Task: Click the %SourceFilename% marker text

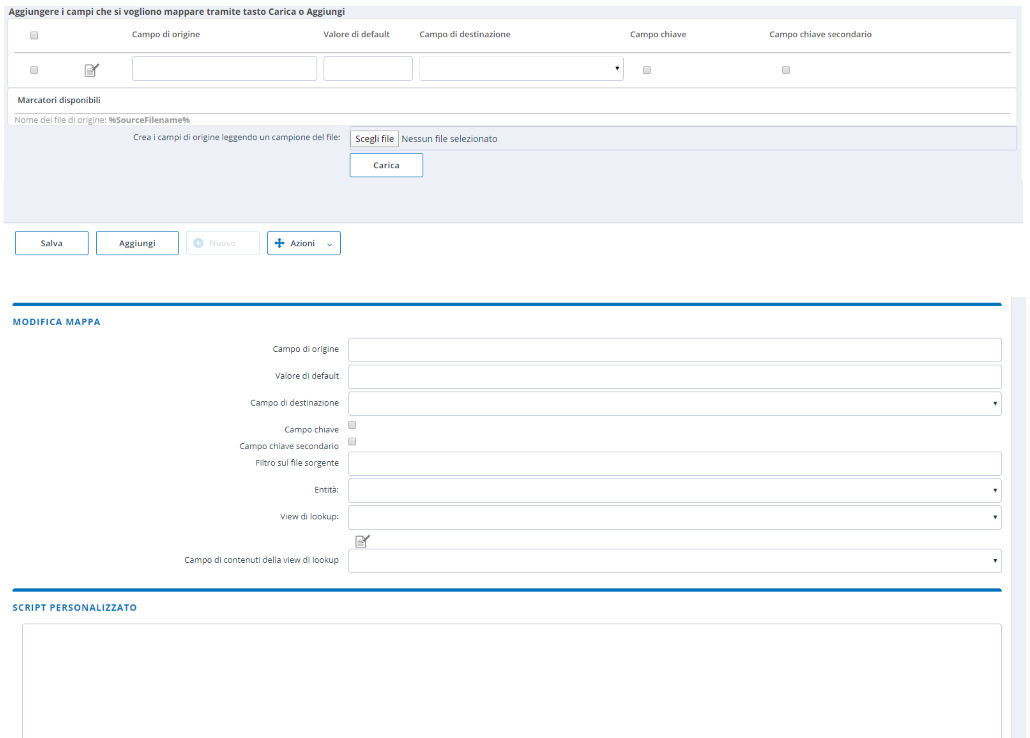Action: (149, 120)
